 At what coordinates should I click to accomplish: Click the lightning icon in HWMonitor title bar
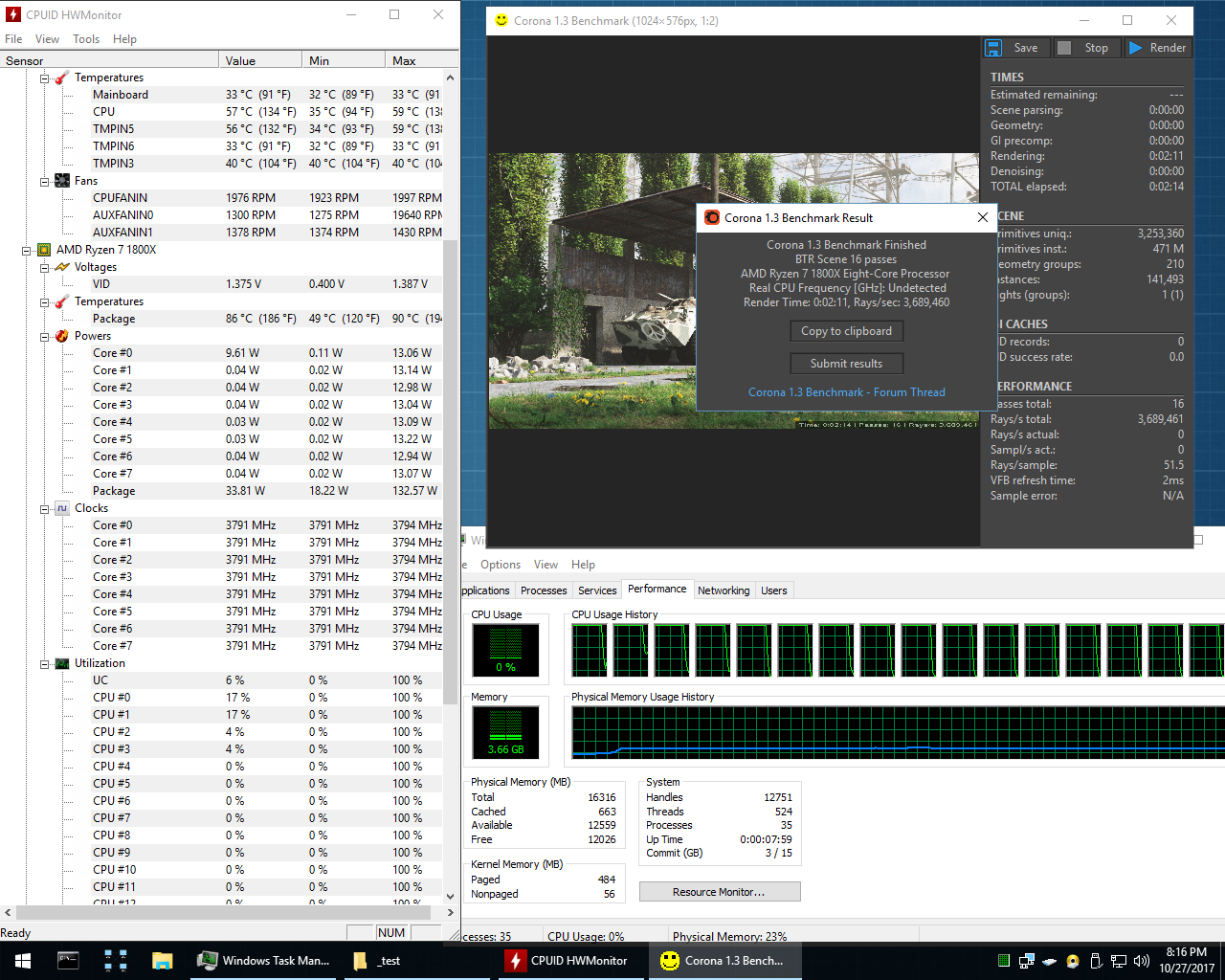click(13, 14)
